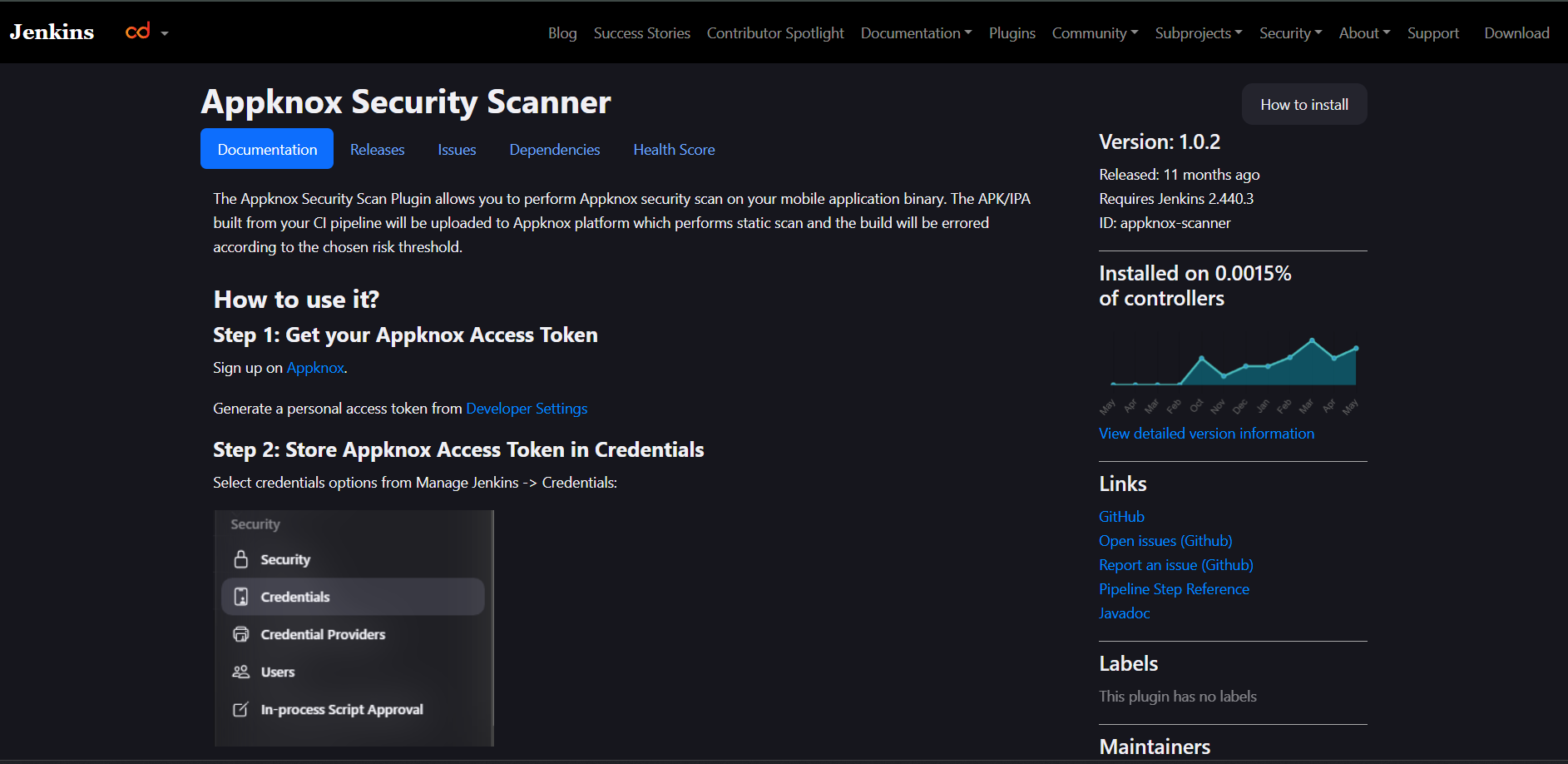Click the Credentials screenshot image
The image size is (1568, 764).
(354, 628)
